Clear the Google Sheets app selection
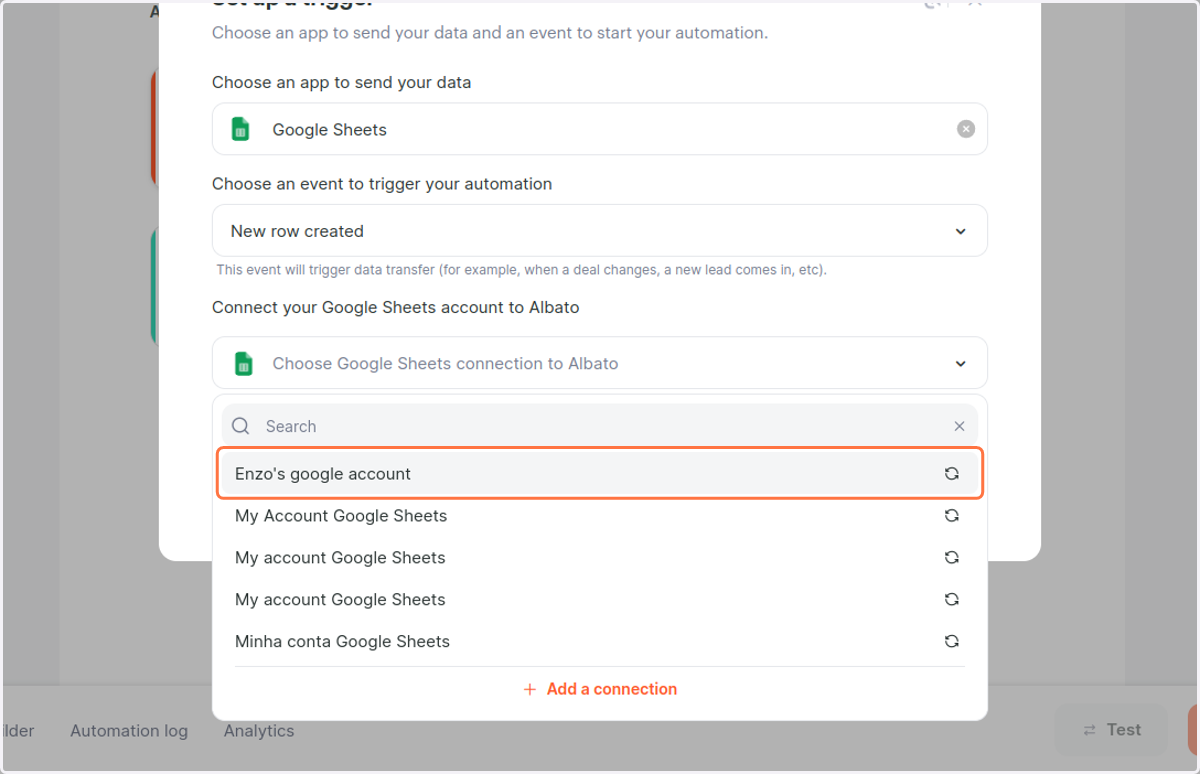 [x=965, y=129]
